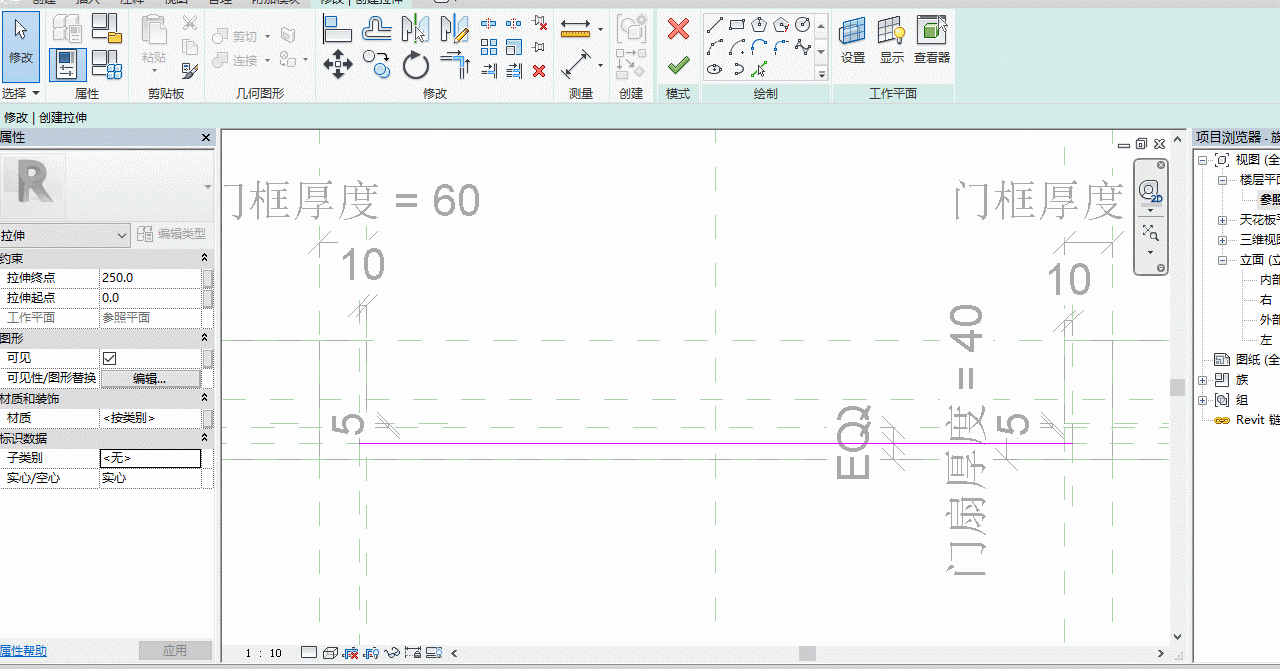Choose the Align tool icon
The height and width of the screenshot is (669, 1280).
pos(338,28)
